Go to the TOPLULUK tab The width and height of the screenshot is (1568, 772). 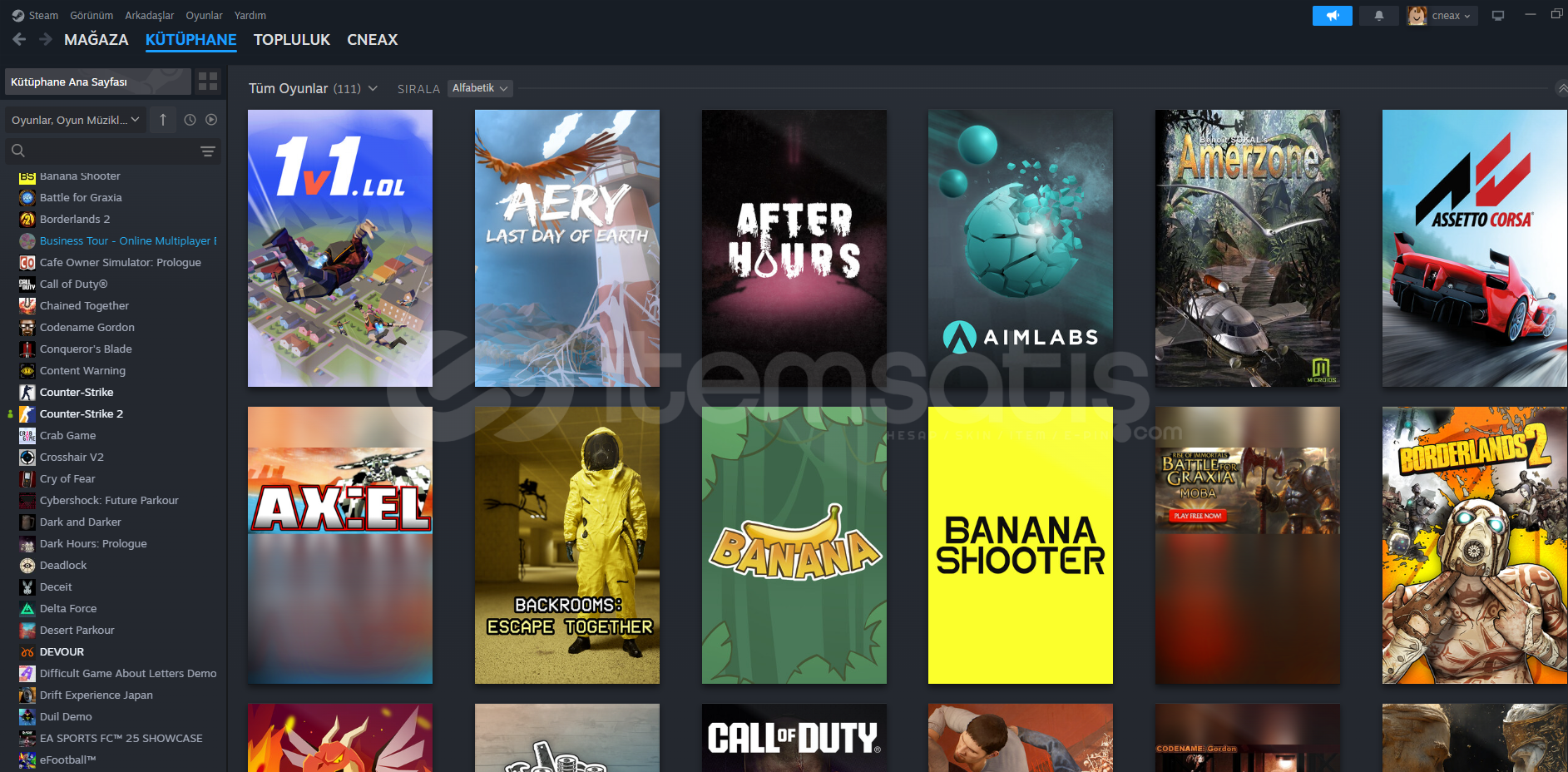[x=292, y=40]
